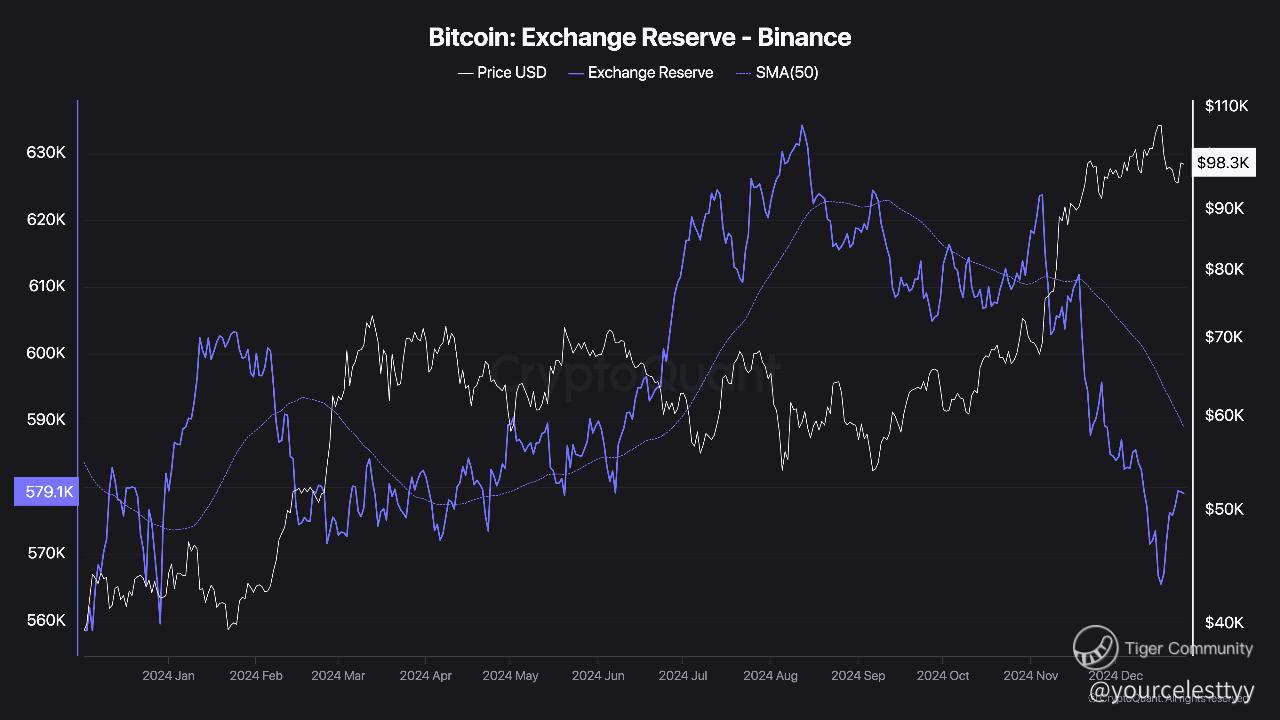Click the 2024 Dec axis label

(1116, 676)
